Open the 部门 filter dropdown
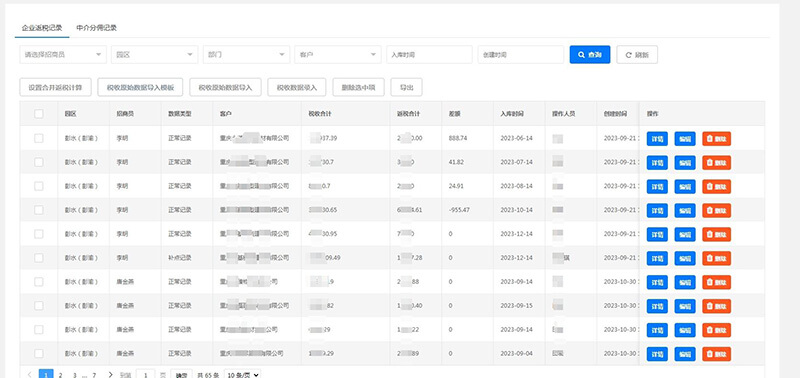The image size is (800, 378). (246, 55)
